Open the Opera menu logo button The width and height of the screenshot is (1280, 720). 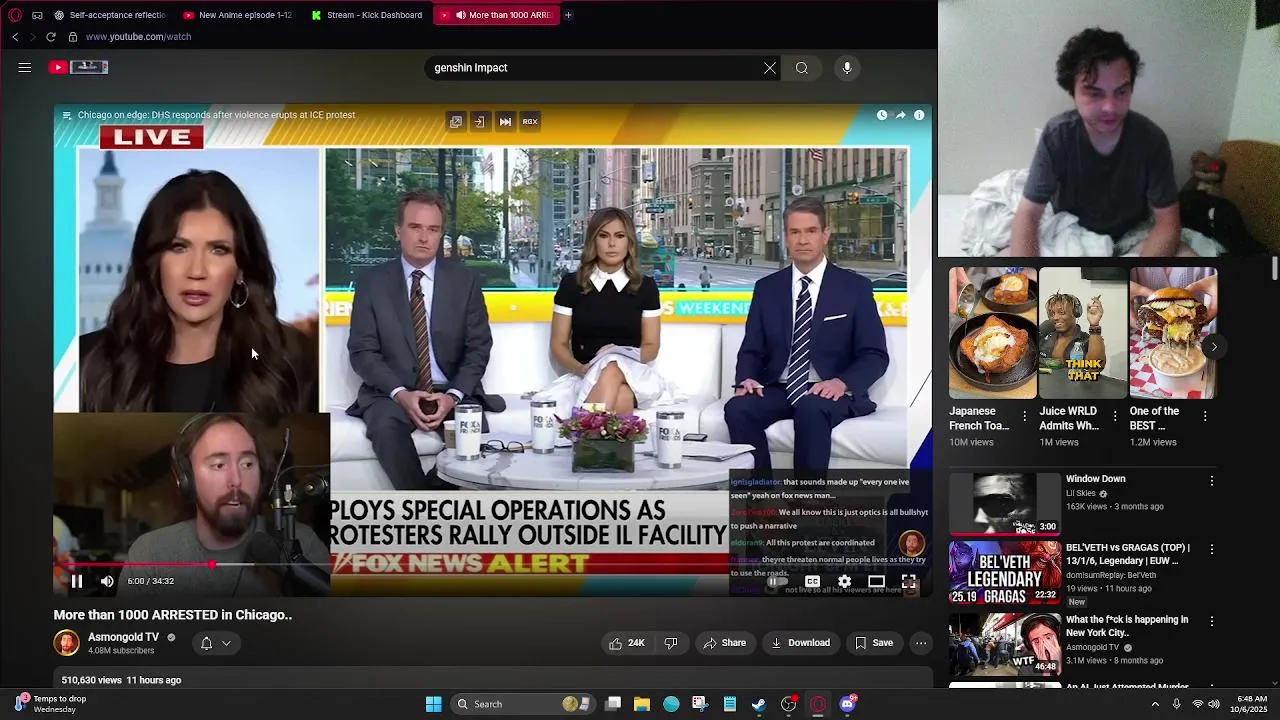tap(14, 15)
